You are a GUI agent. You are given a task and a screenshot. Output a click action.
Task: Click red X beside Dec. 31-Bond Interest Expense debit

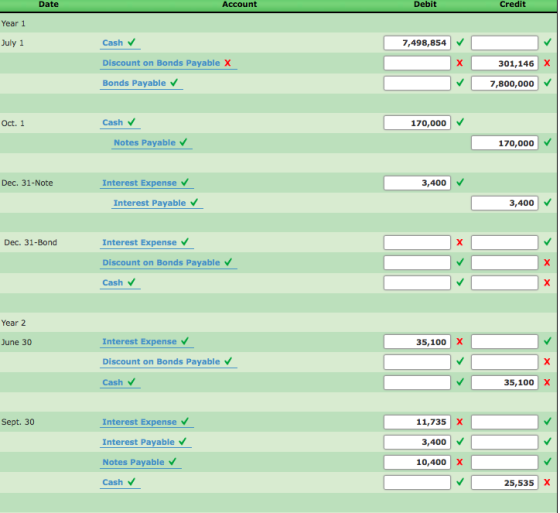point(460,243)
